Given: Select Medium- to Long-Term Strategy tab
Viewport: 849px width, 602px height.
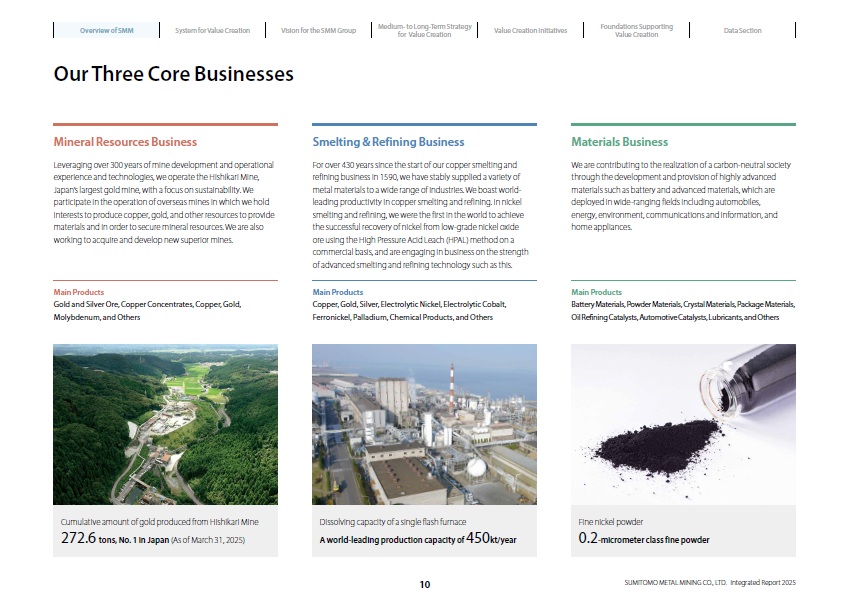Looking at the screenshot, I should pos(424,31).
